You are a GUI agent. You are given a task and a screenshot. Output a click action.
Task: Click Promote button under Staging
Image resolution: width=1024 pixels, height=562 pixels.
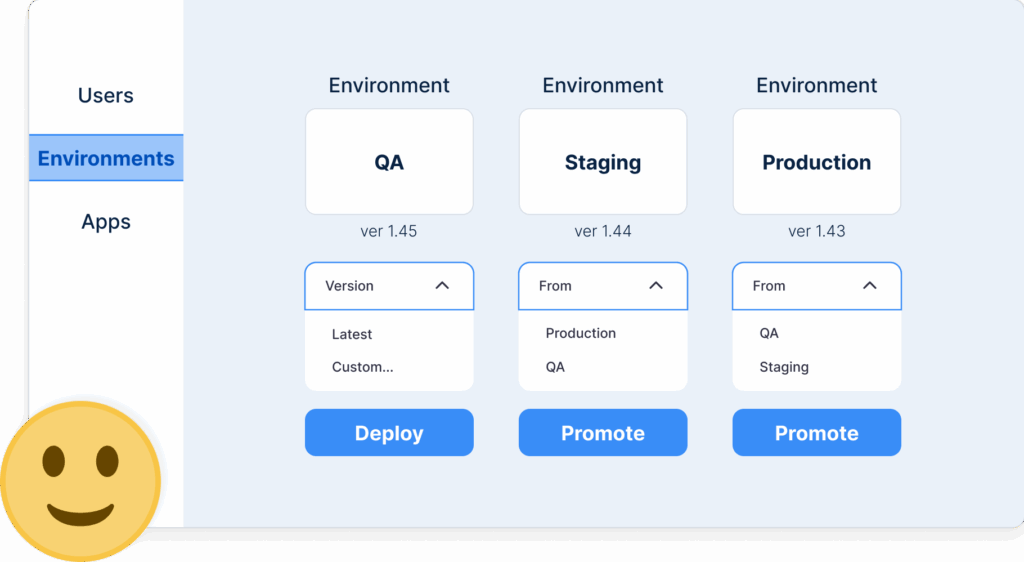point(603,433)
